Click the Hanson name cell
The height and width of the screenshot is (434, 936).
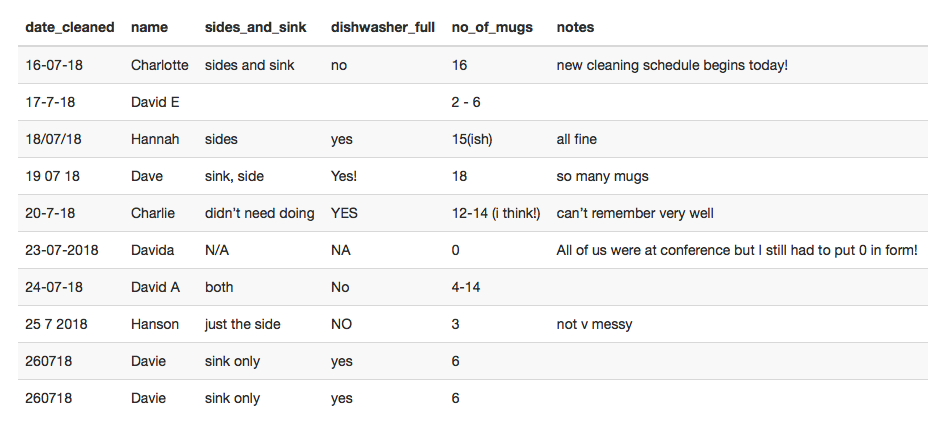155,324
